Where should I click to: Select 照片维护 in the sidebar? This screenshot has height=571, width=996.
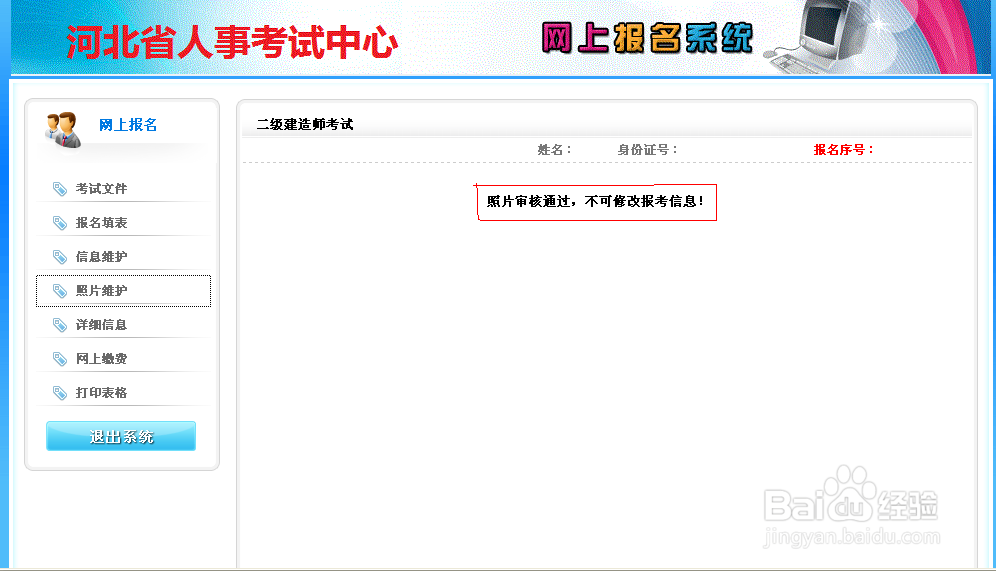coord(124,291)
